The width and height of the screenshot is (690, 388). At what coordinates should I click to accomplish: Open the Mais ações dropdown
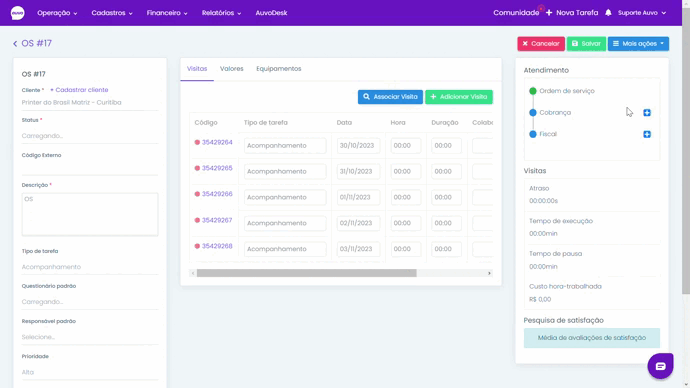click(x=638, y=44)
